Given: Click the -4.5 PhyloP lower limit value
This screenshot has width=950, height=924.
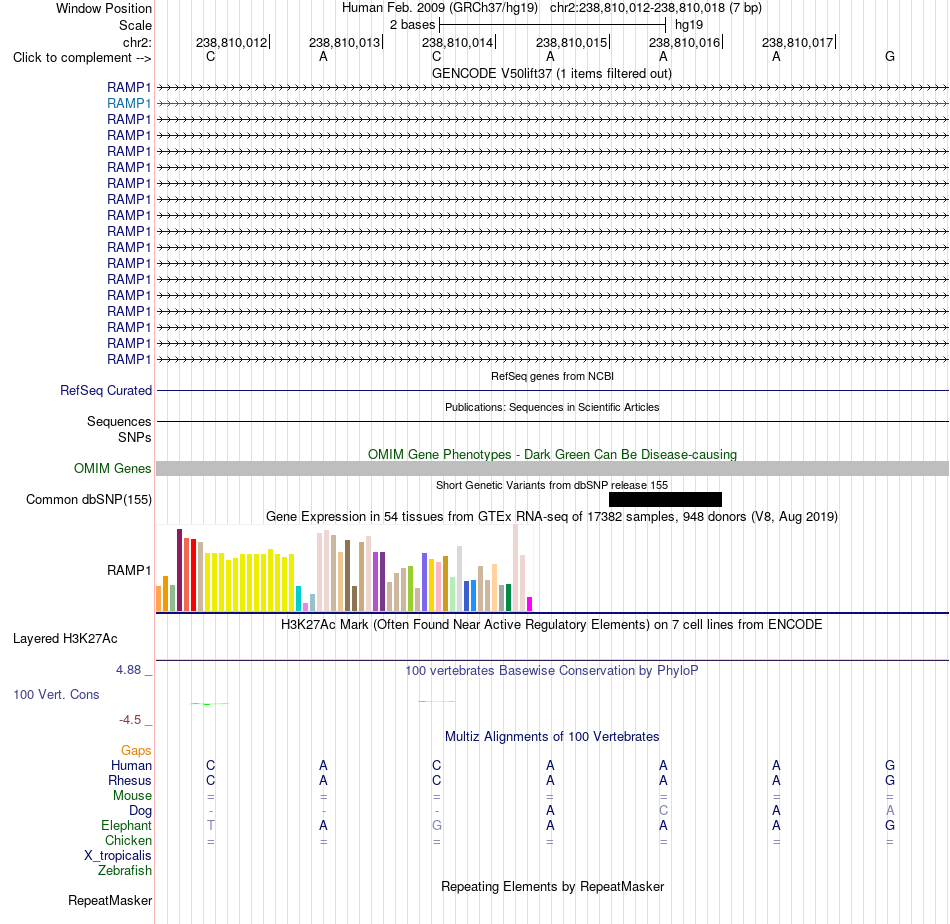Looking at the screenshot, I should [130, 720].
